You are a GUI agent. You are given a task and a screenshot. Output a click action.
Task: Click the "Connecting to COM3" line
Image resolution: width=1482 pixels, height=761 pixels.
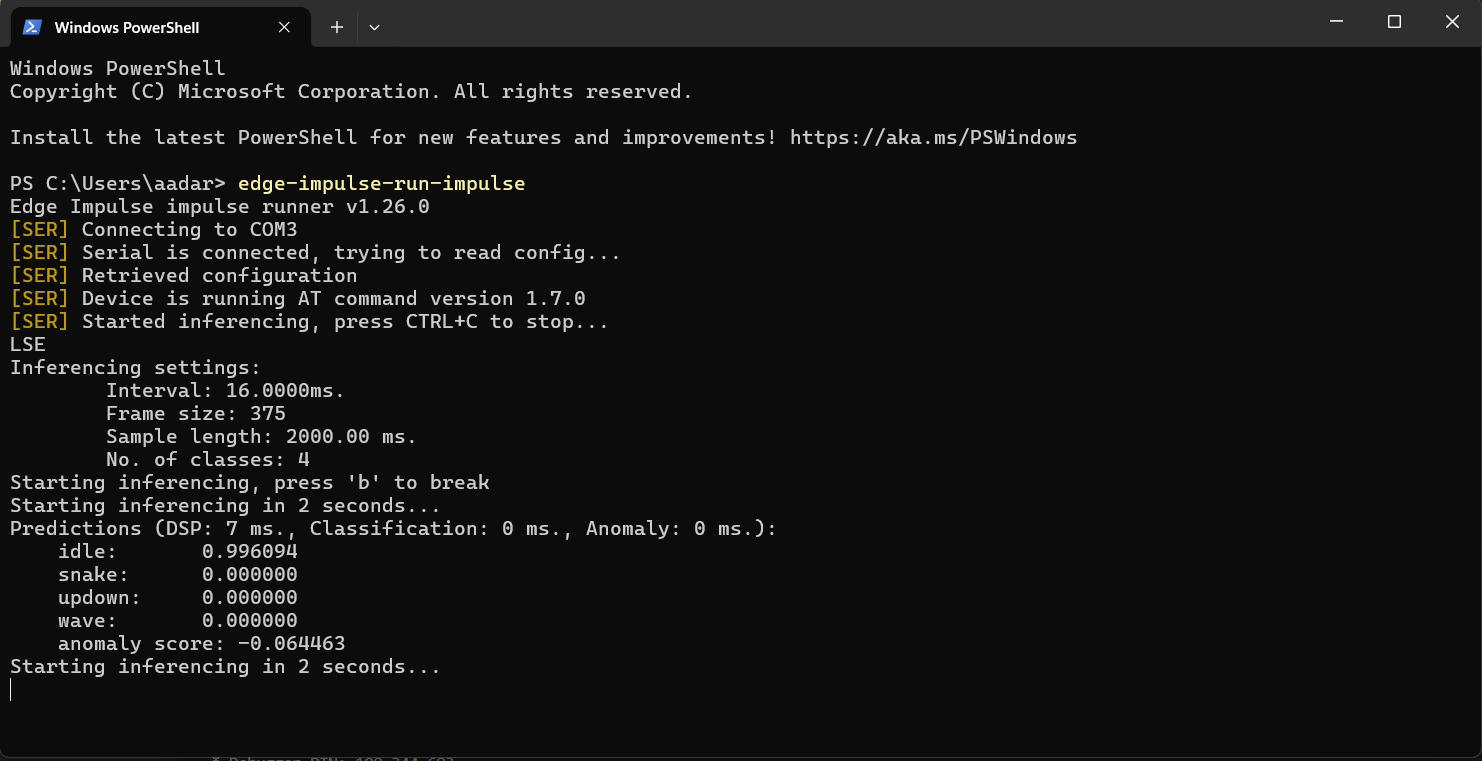click(x=189, y=229)
